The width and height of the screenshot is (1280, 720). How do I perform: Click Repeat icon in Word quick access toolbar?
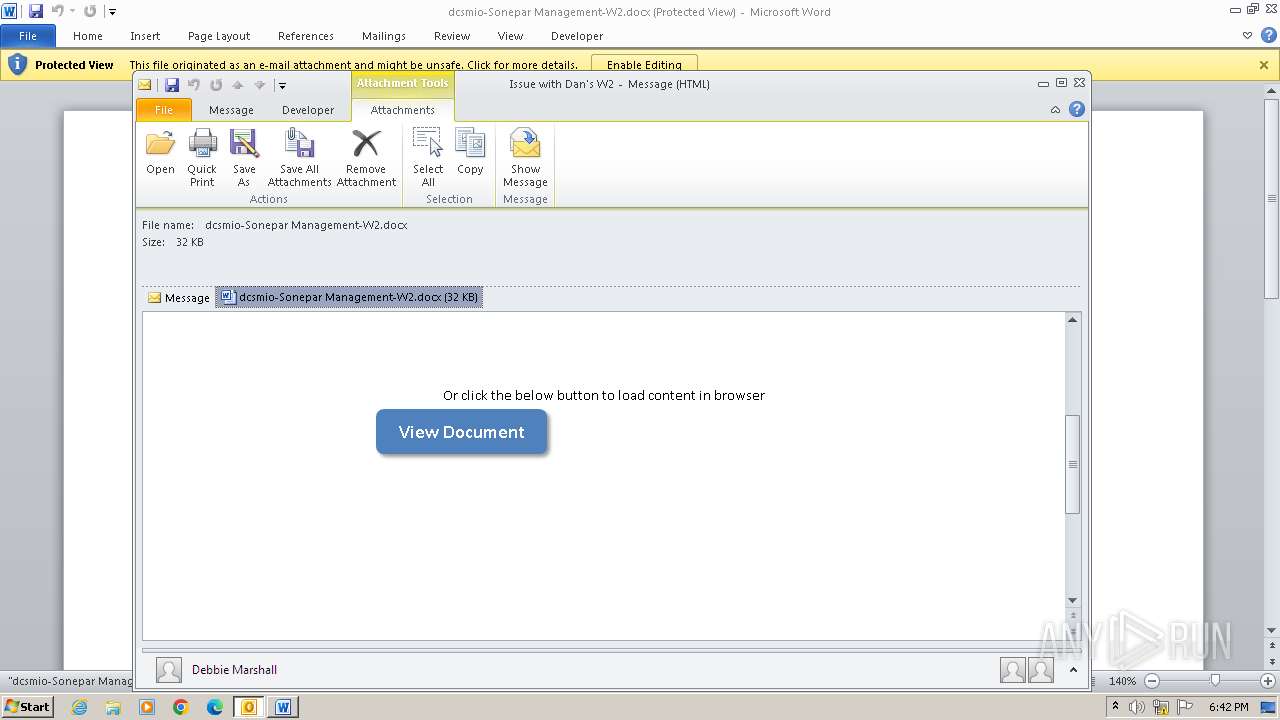click(x=90, y=11)
